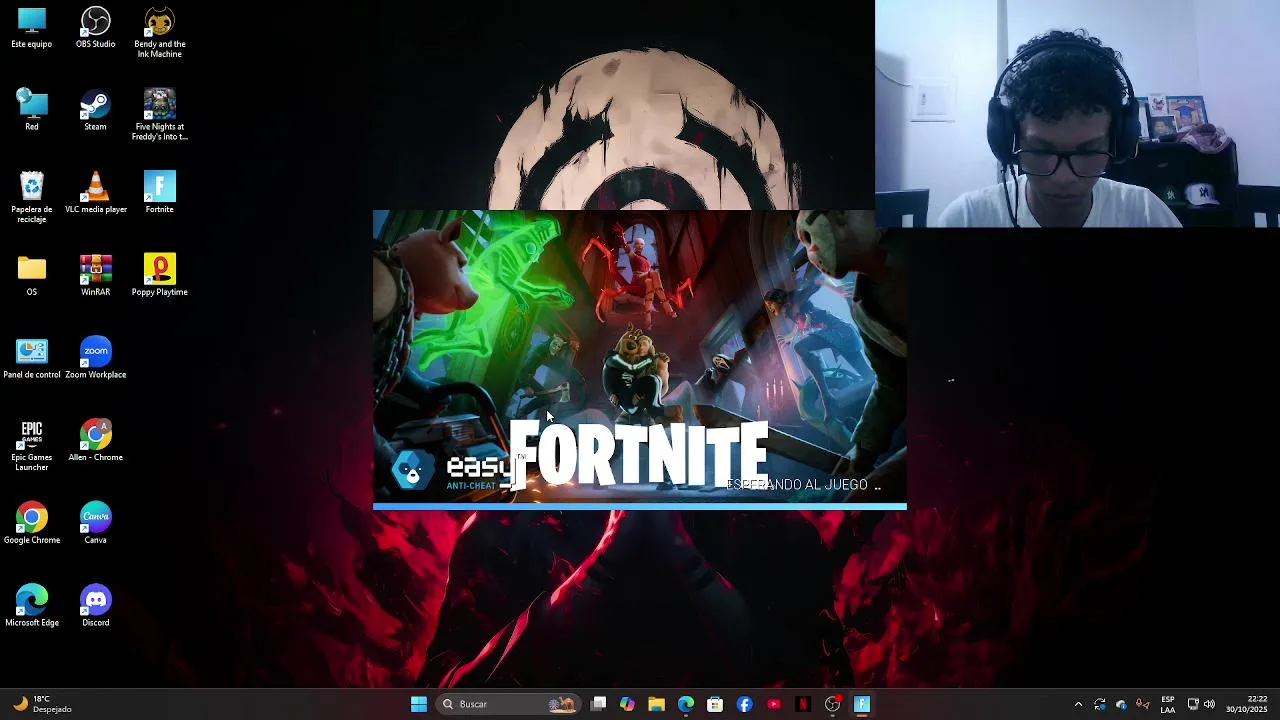Open Task View in the taskbar

click(x=598, y=704)
